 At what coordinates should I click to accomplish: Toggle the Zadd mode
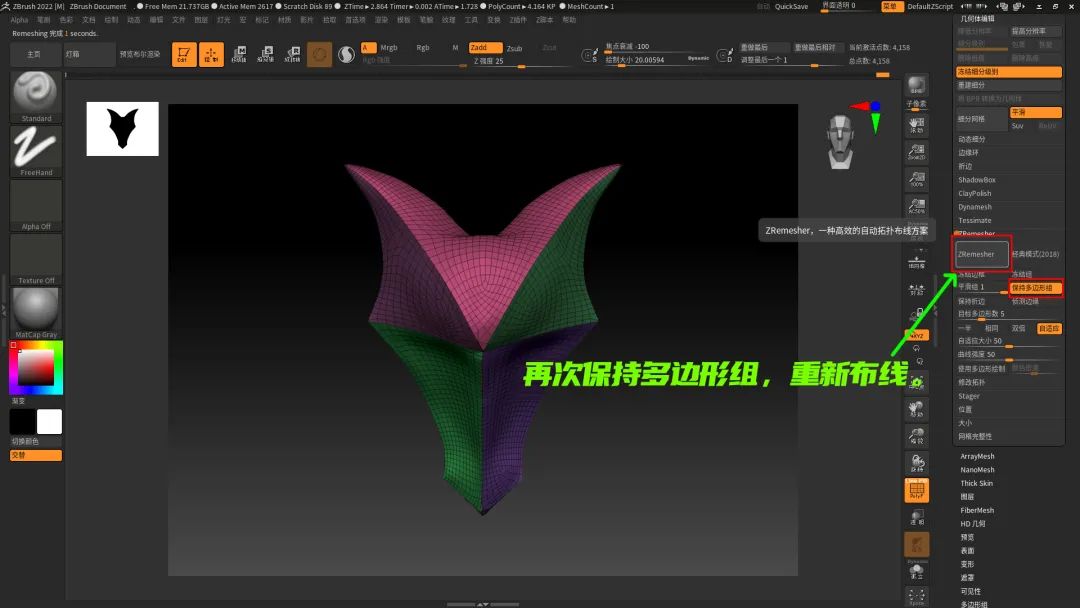click(485, 48)
